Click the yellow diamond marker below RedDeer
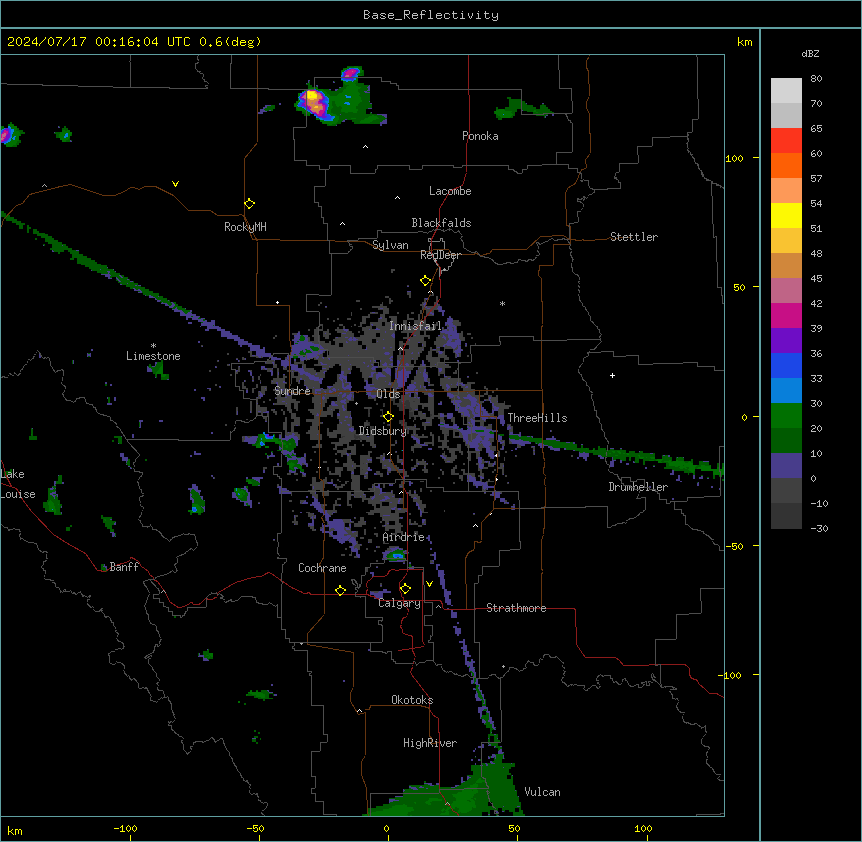The height and width of the screenshot is (842, 862). [426, 281]
